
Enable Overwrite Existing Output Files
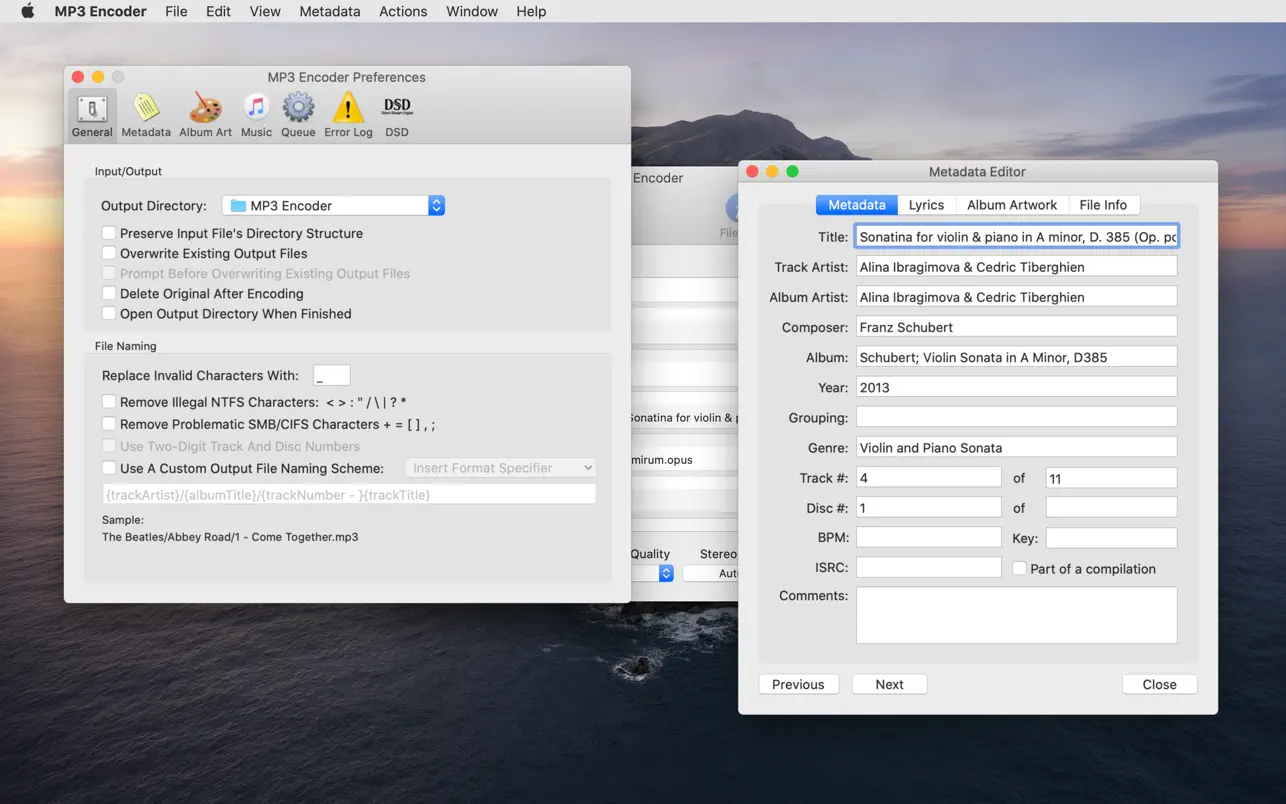(109, 253)
